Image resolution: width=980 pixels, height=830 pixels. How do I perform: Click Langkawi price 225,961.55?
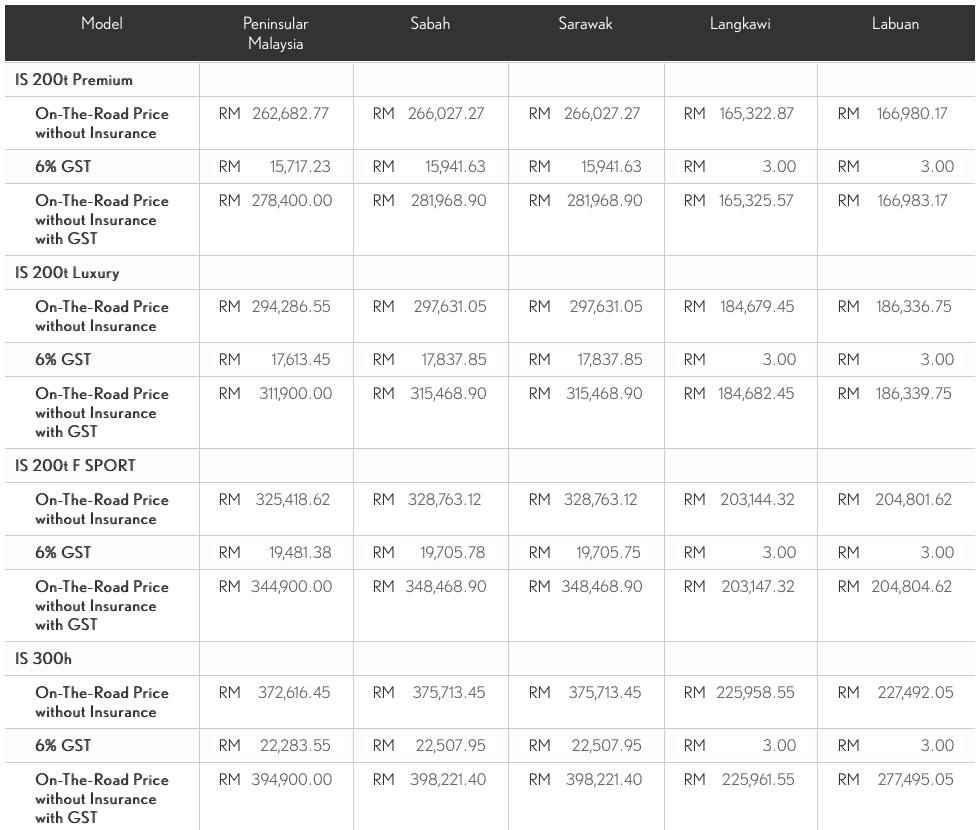click(758, 780)
